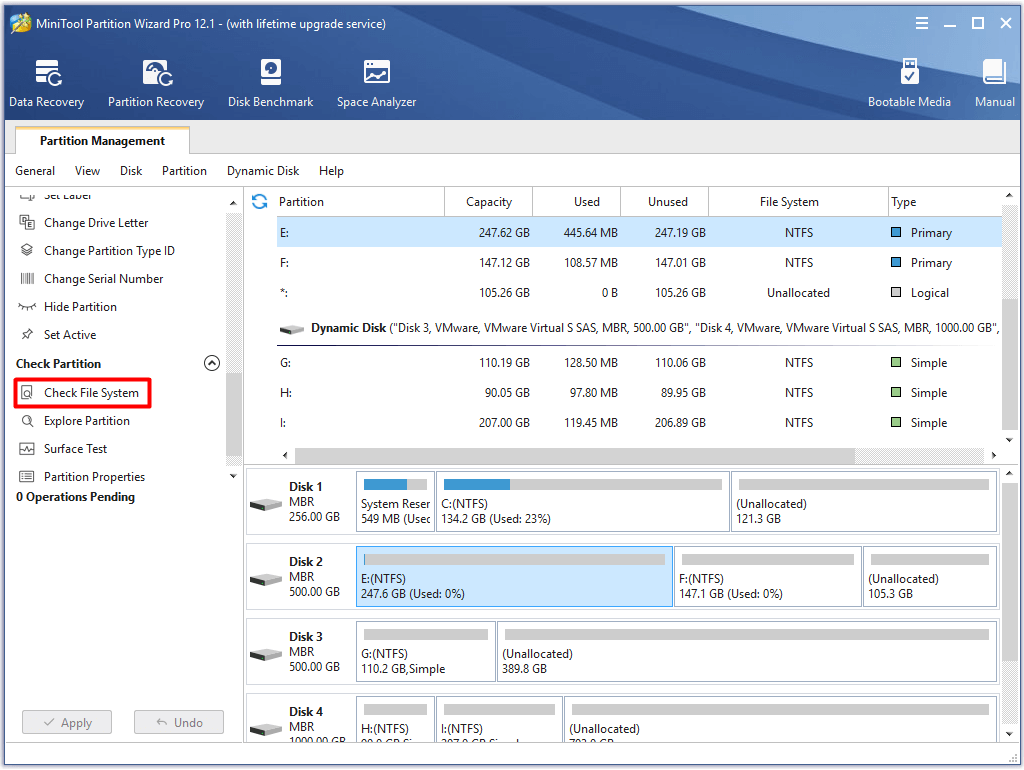Click the sidebar down arrow
This screenshot has width=1024, height=770.
[x=233, y=476]
